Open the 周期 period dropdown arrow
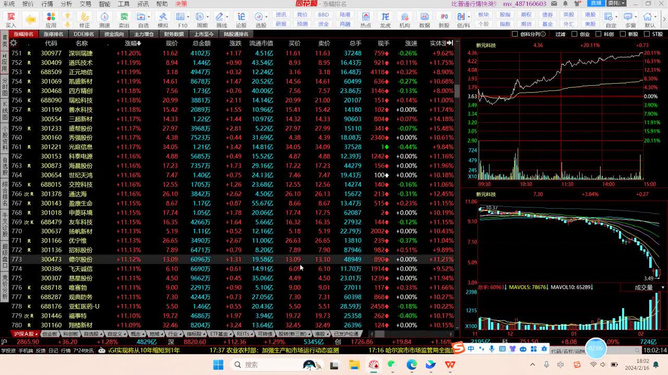Screen dimensions: 668x375 coord(207,17)
